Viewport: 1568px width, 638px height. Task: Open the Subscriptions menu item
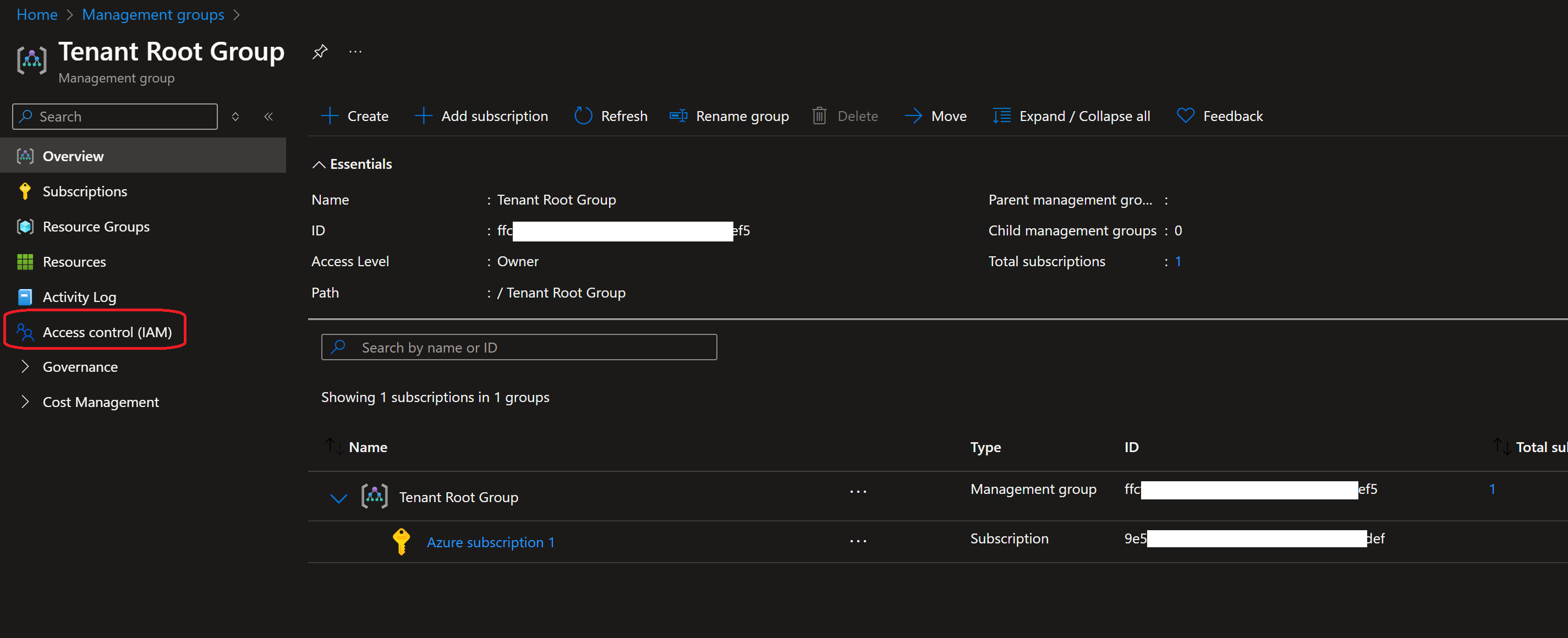85,191
